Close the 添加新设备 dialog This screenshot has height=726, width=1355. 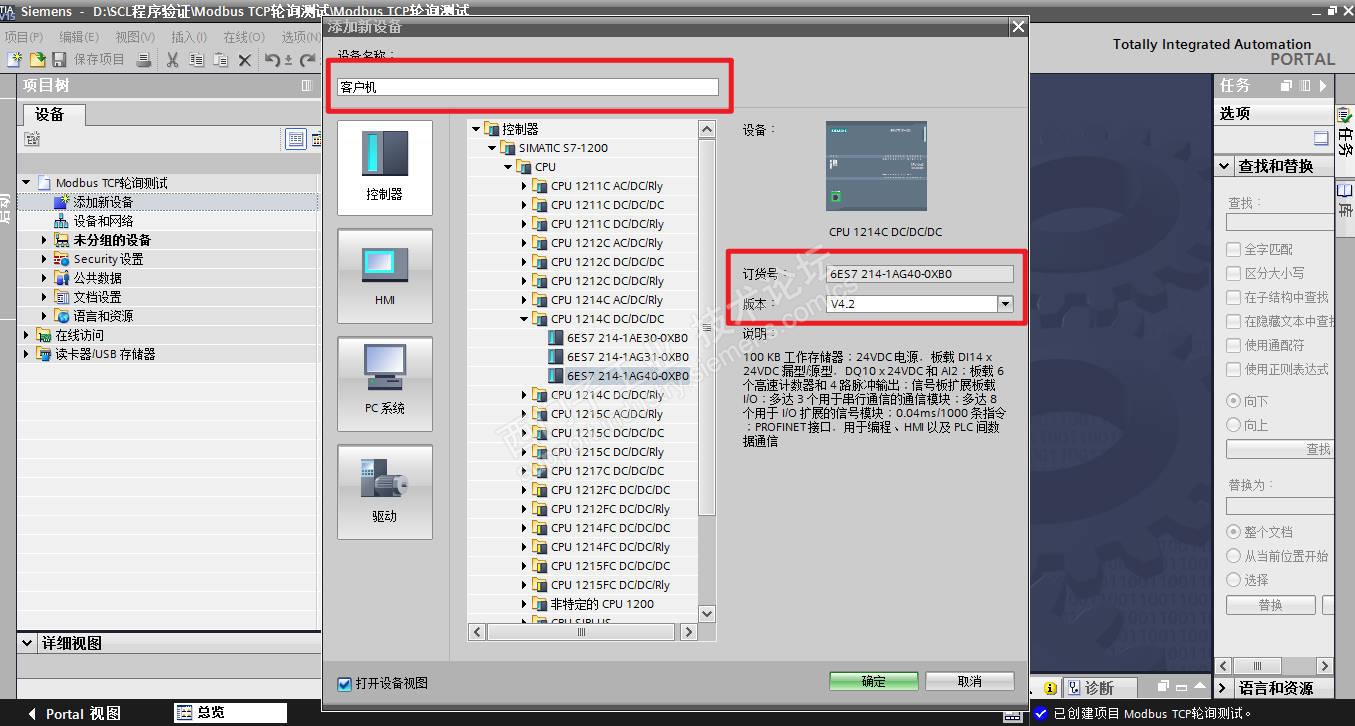click(x=1018, y=27)
